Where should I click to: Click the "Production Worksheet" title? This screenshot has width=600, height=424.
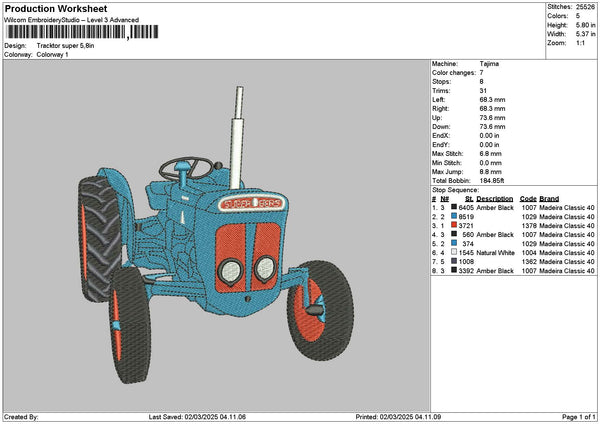(56, 8)
